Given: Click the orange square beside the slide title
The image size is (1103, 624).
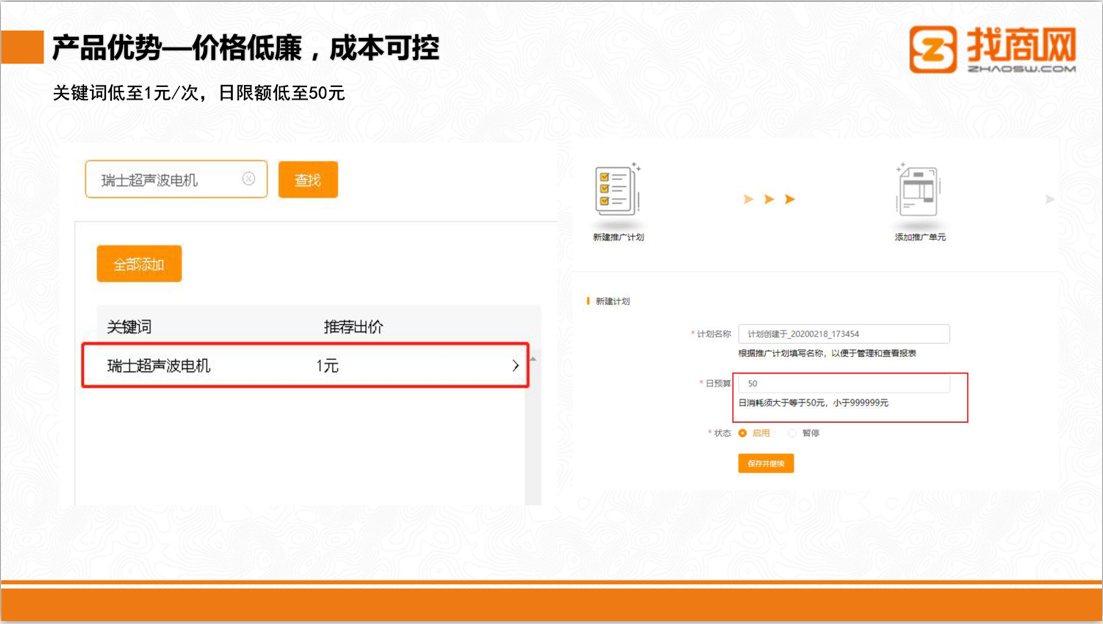Looking at the screenshot, I should pos(22,47).
